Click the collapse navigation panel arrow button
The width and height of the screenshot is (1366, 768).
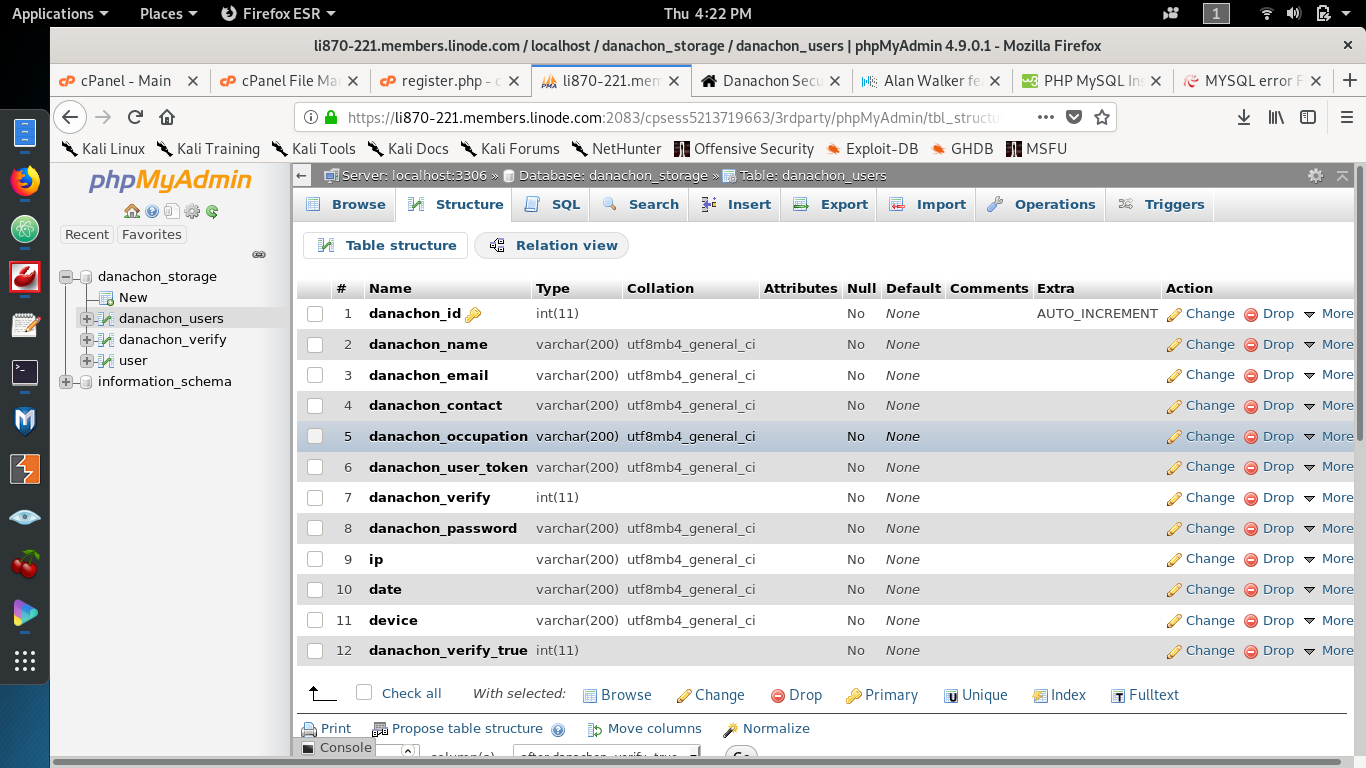point(302,175)
